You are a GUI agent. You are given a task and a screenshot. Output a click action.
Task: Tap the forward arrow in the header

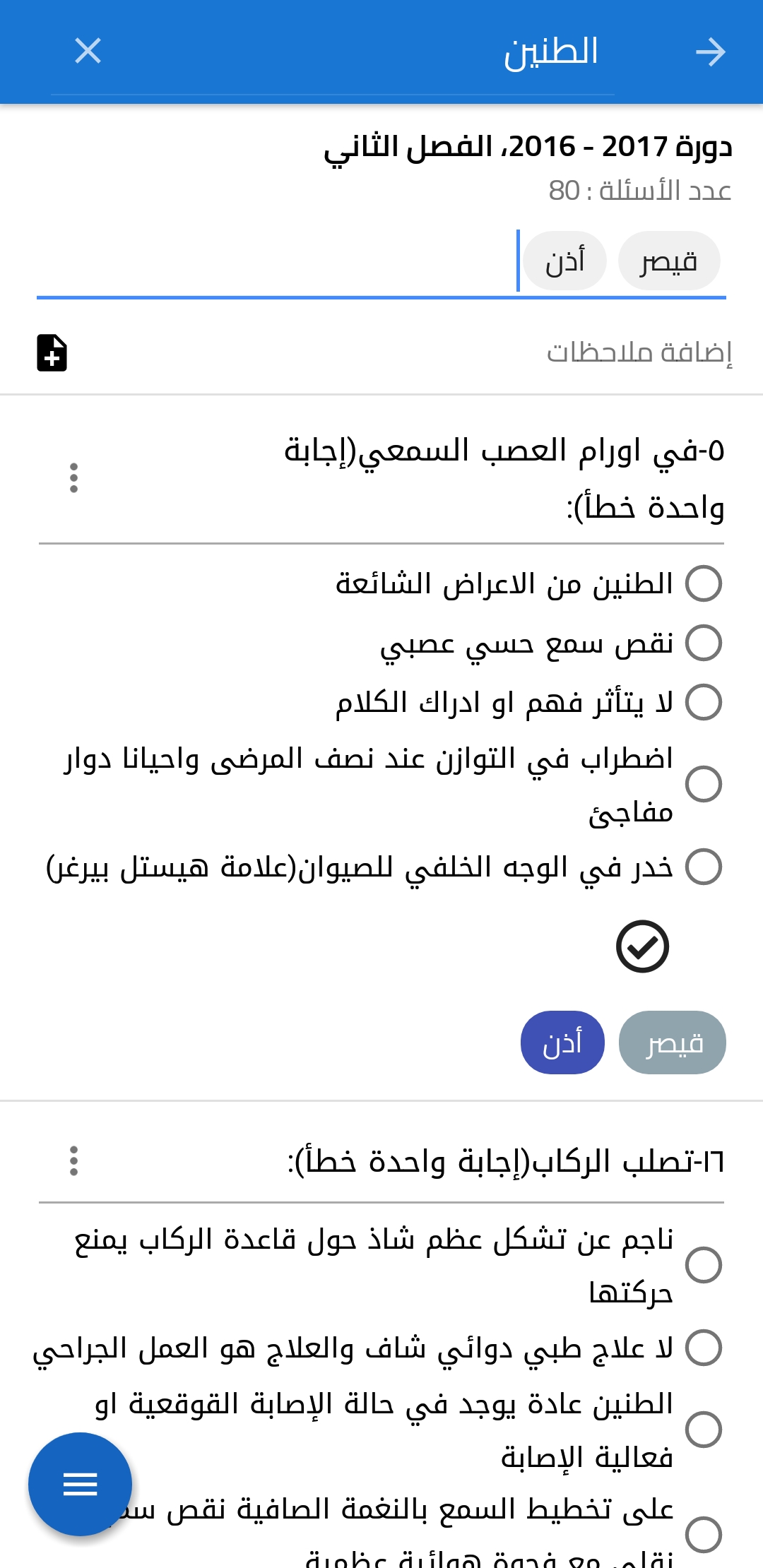click(x=710, y=52)
